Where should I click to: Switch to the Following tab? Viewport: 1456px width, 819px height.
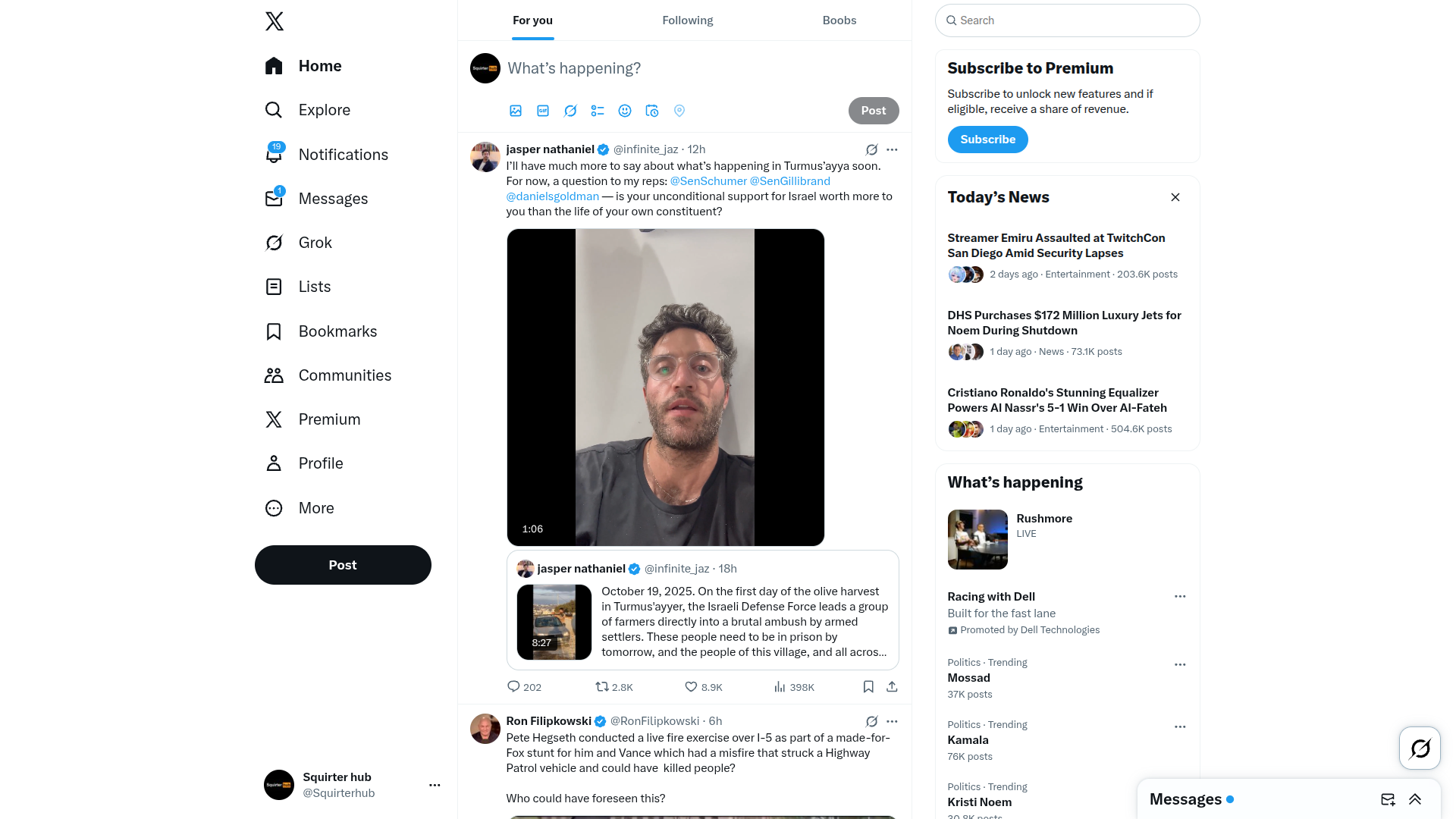(x=687, y=20)
